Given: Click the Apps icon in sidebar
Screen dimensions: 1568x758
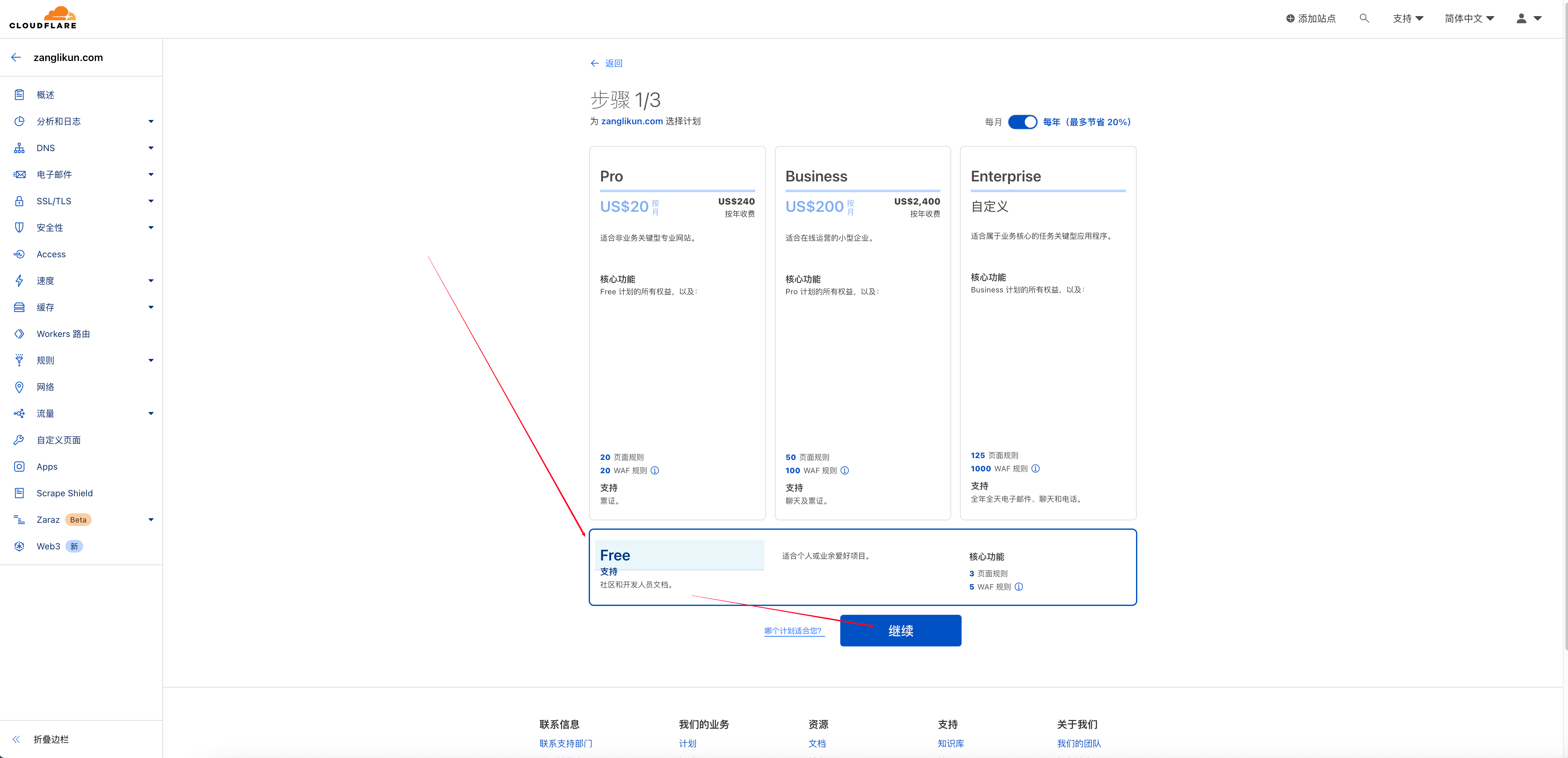Looking at the screenshot, I should point(20,466).
